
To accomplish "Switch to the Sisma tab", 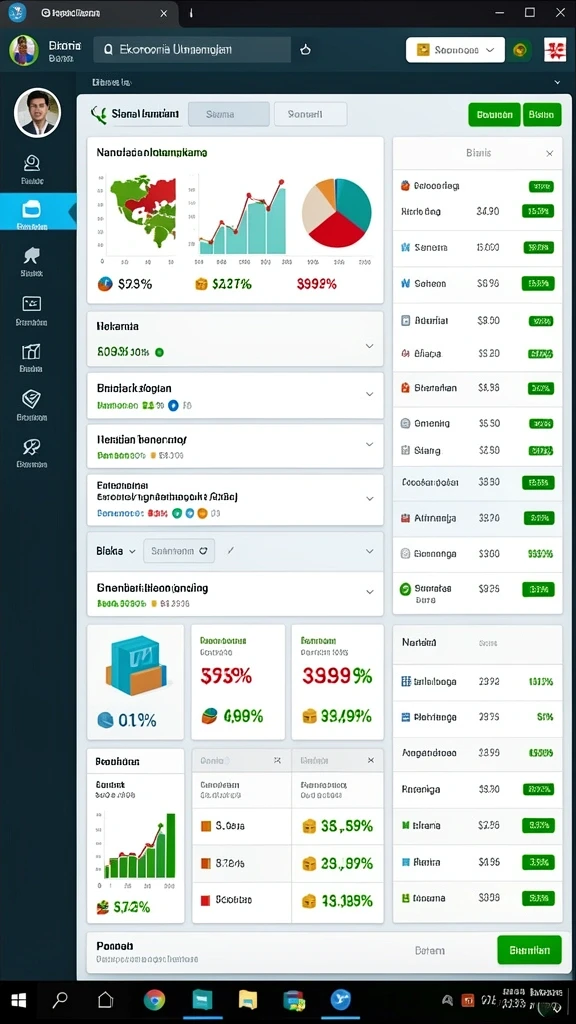I will click(229, 114).
